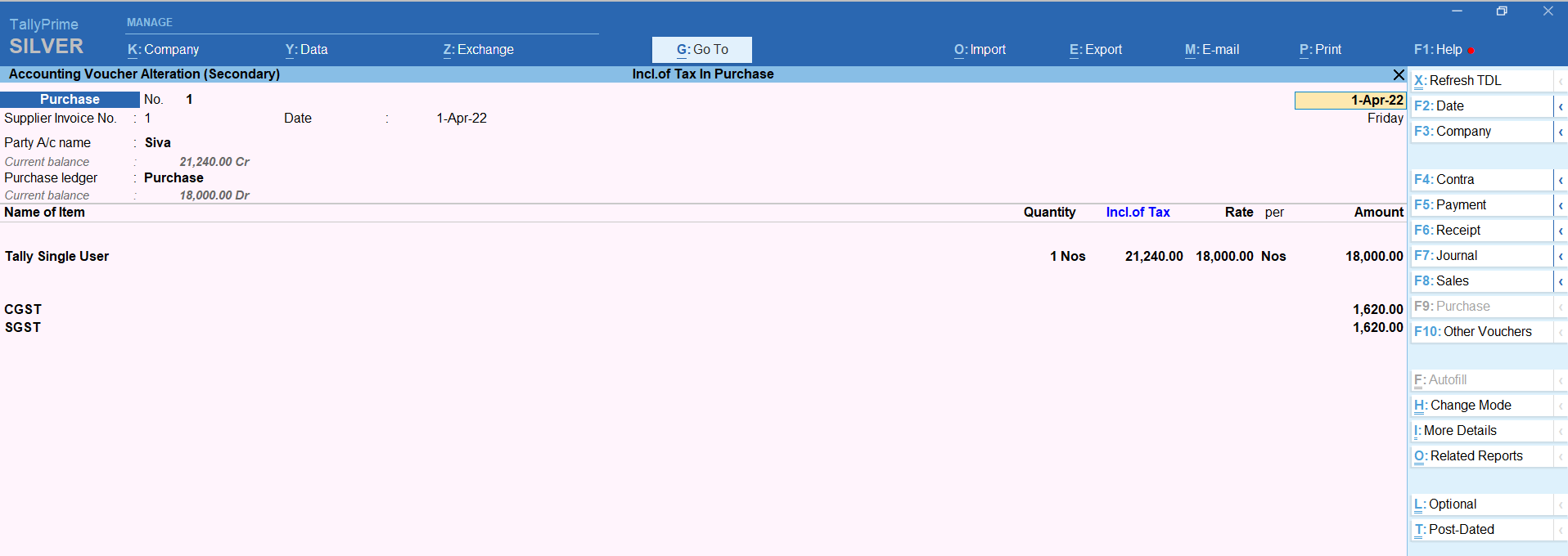Expand chevron beside F10: Other Vouchers
Viewport: 1568px width, 556px height.
pyautogui.click(x=1561, y=332)
